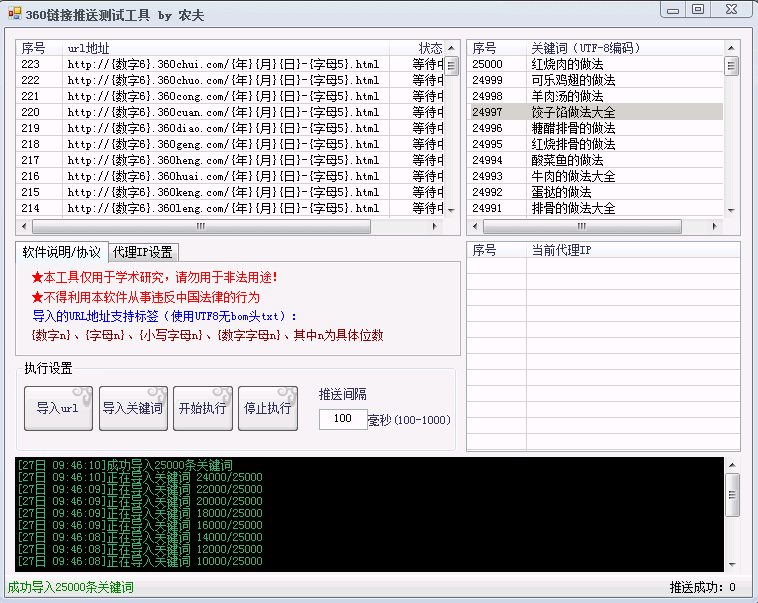Switch to 代理IP设置 tab
The height and width of the screenshot is (603, 758).
click(x=143, y=252)
